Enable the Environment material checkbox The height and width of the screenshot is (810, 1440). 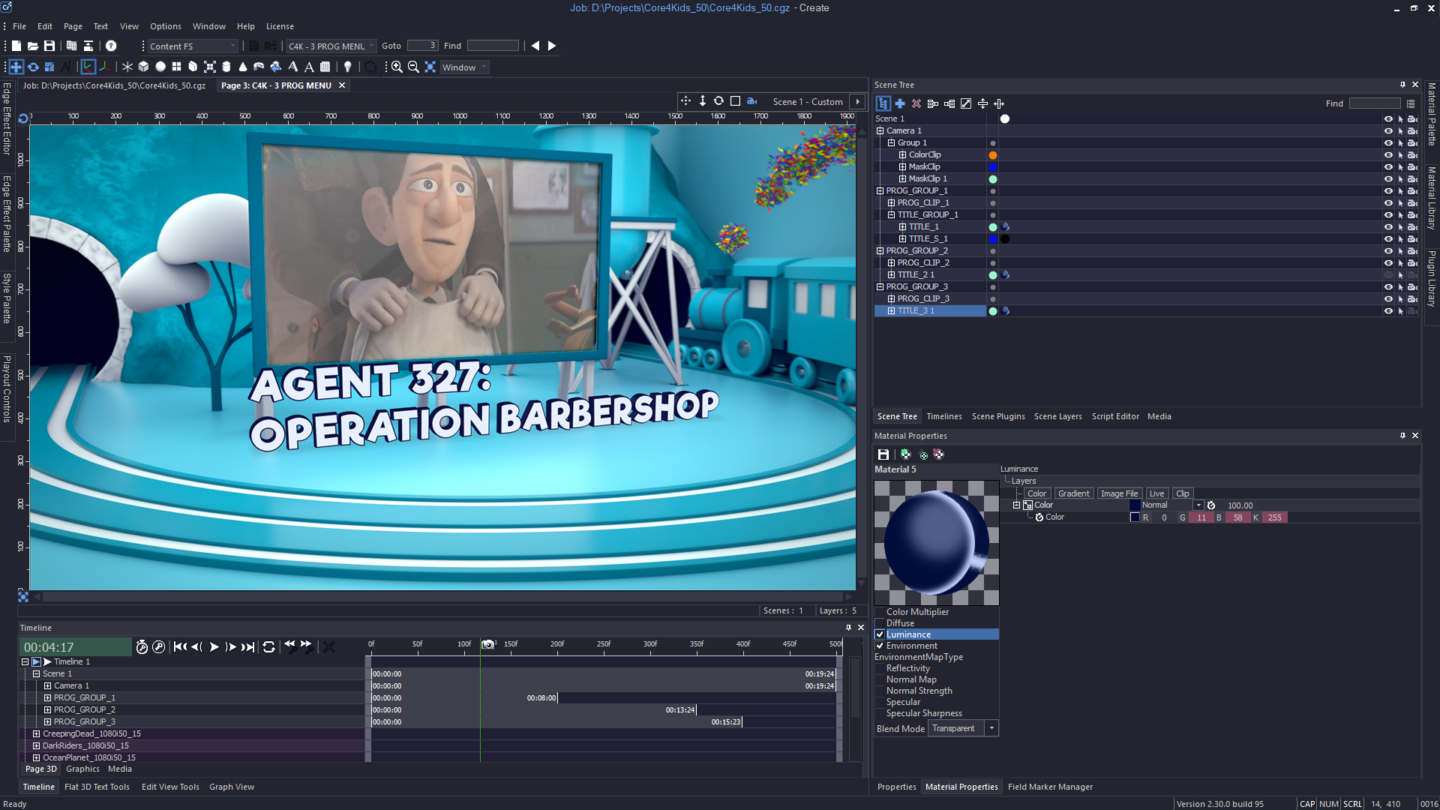tap(877, 645)
